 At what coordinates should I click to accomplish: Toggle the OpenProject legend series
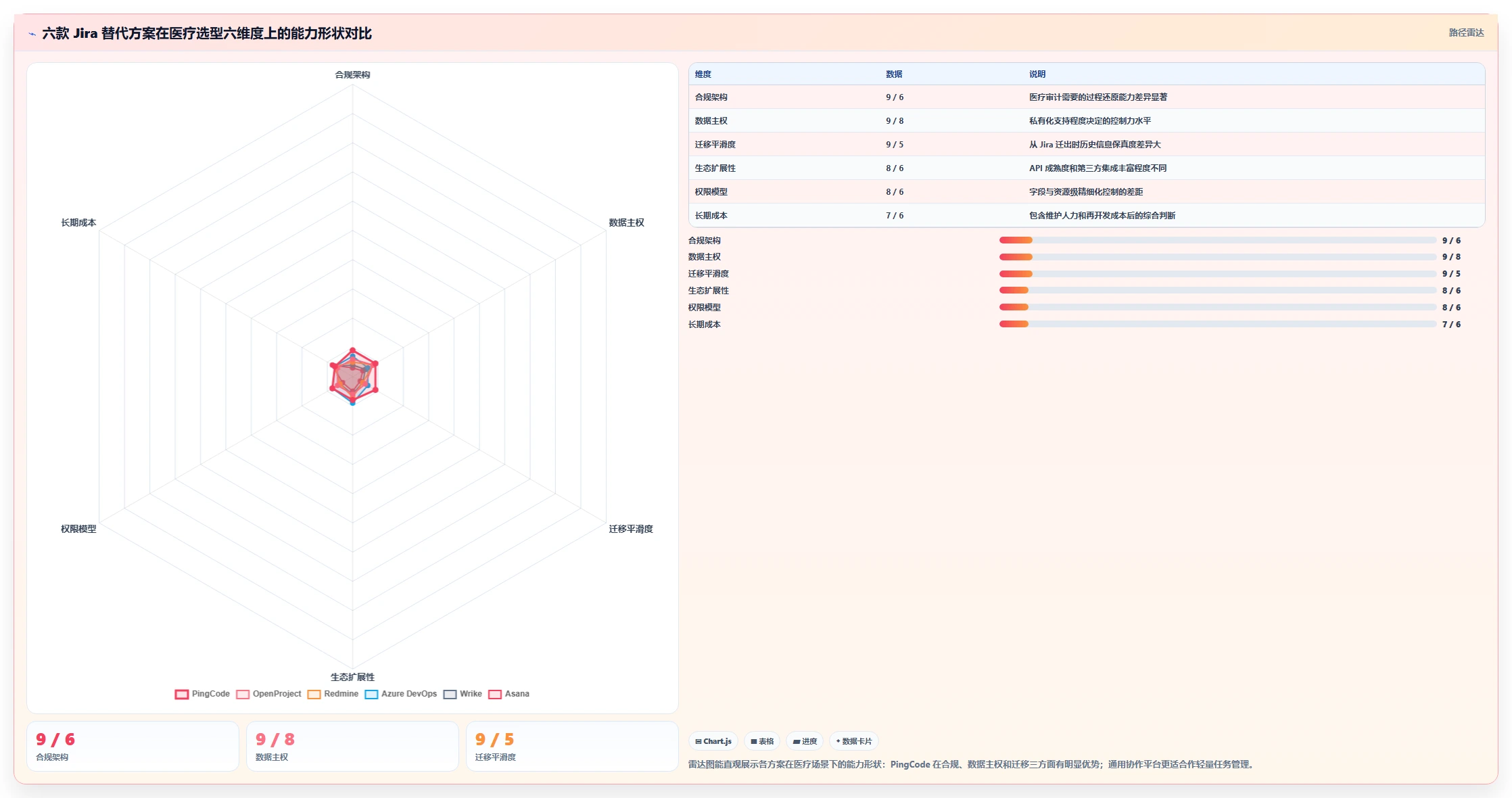click(268, 694)
